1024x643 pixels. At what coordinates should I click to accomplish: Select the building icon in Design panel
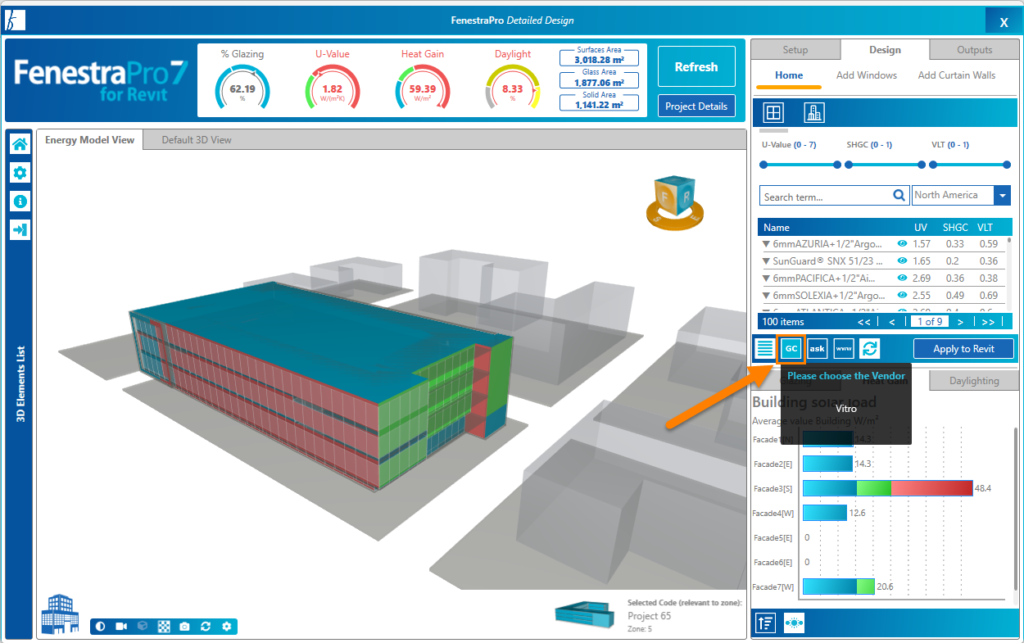(x=814, y=112)
